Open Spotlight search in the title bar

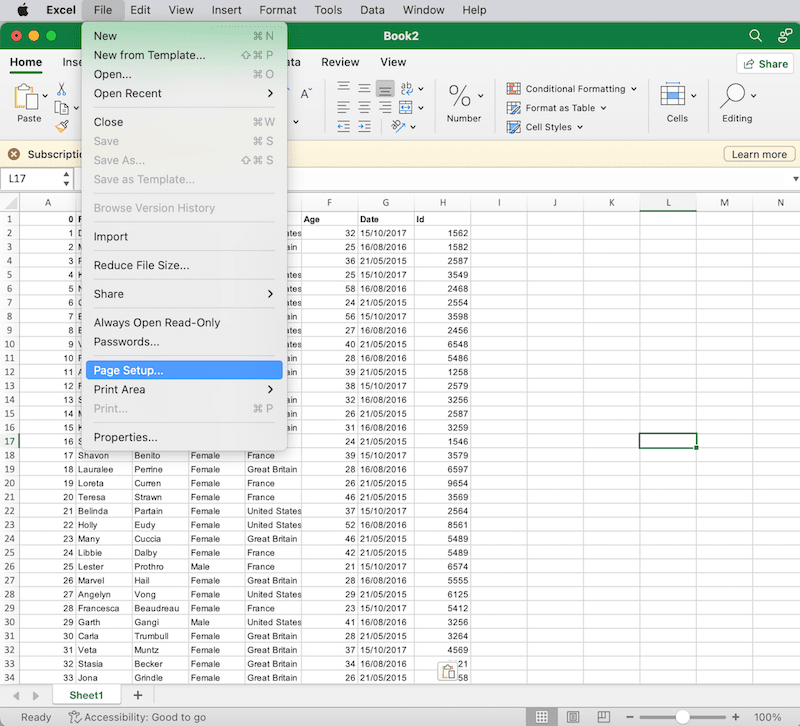756,36
